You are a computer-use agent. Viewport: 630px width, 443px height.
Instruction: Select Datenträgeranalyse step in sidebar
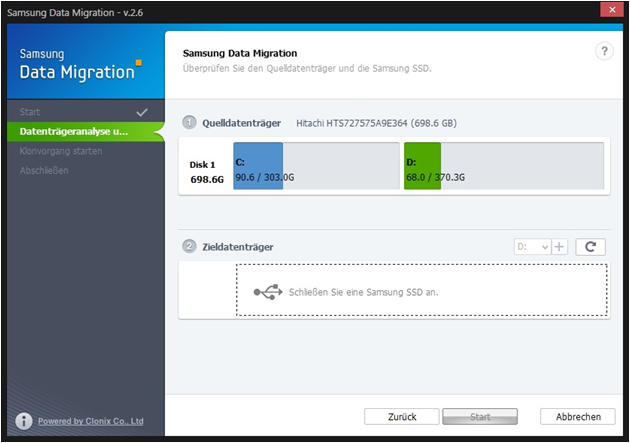[x=86, y=132]
